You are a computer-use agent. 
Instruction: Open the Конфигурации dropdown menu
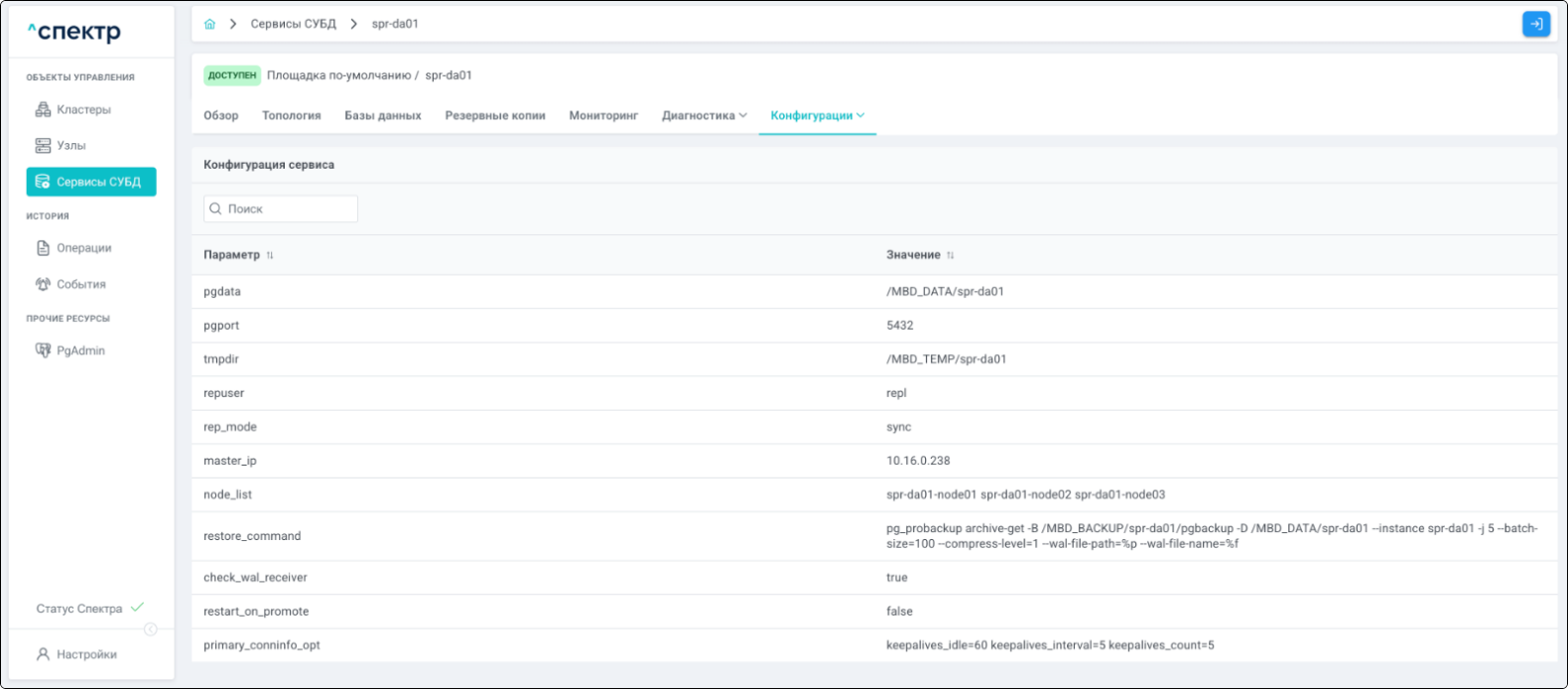pos(817,115)
